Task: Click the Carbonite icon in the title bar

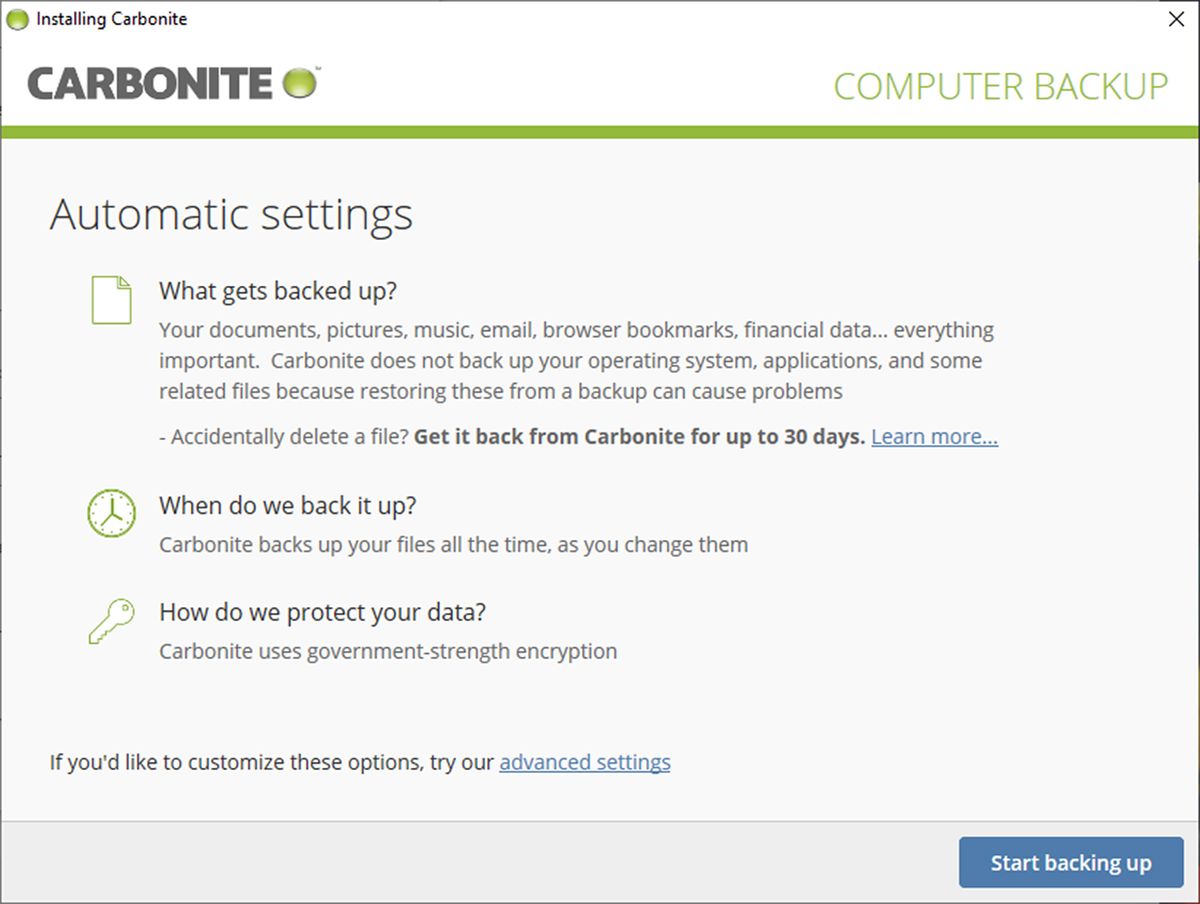Action: (x=16, y=18)
